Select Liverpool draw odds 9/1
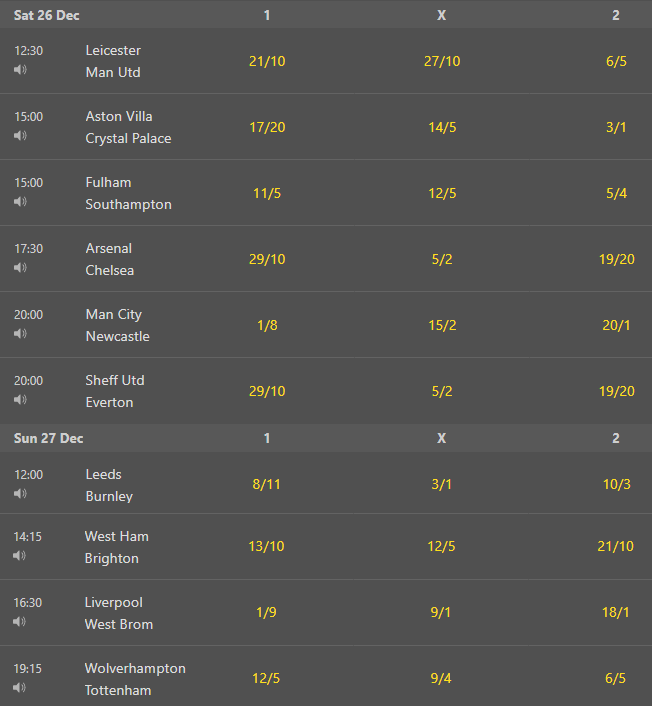This screenshot has height=708, width=652. (x=440, y=612)
